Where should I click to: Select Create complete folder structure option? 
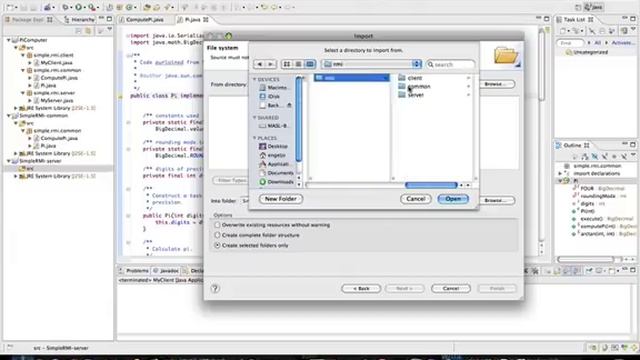click(218, 235)
